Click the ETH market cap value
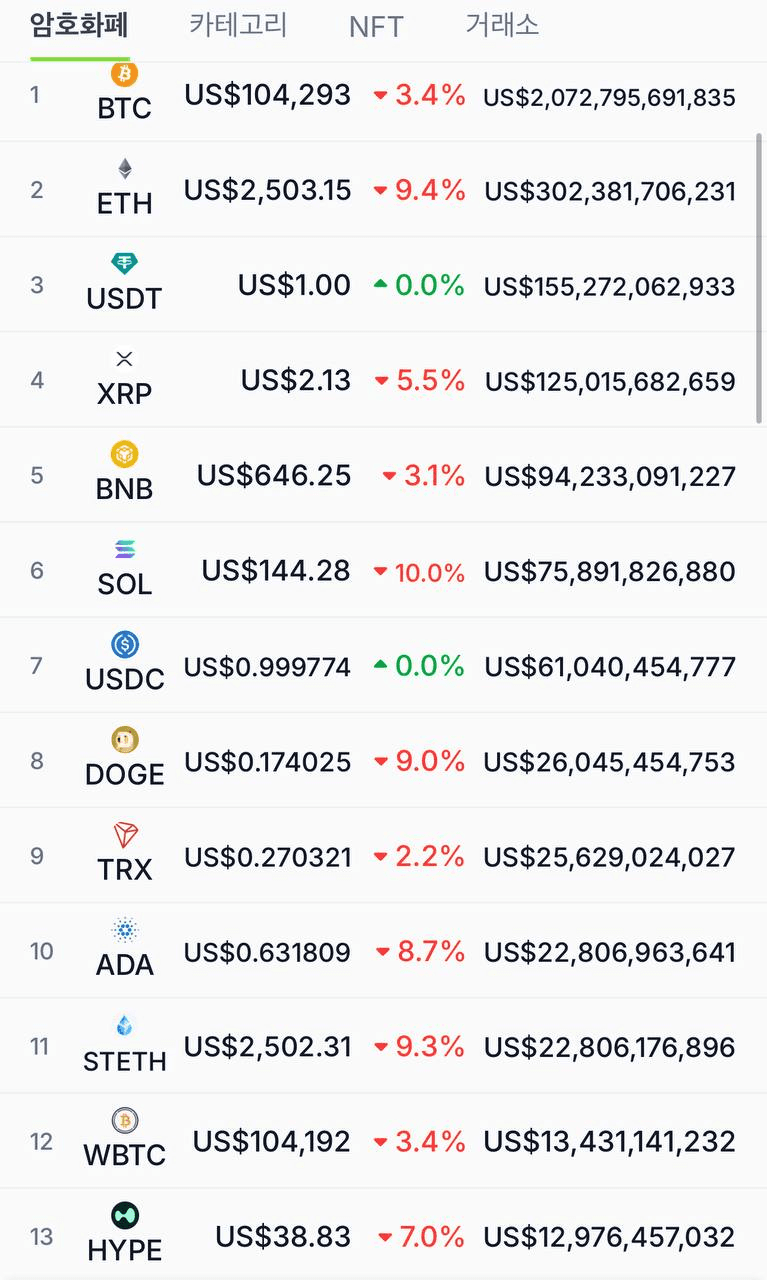Image resolution: width=767 pixels, height=1280 pixels. pyautogui.click(x=610, y=191)
